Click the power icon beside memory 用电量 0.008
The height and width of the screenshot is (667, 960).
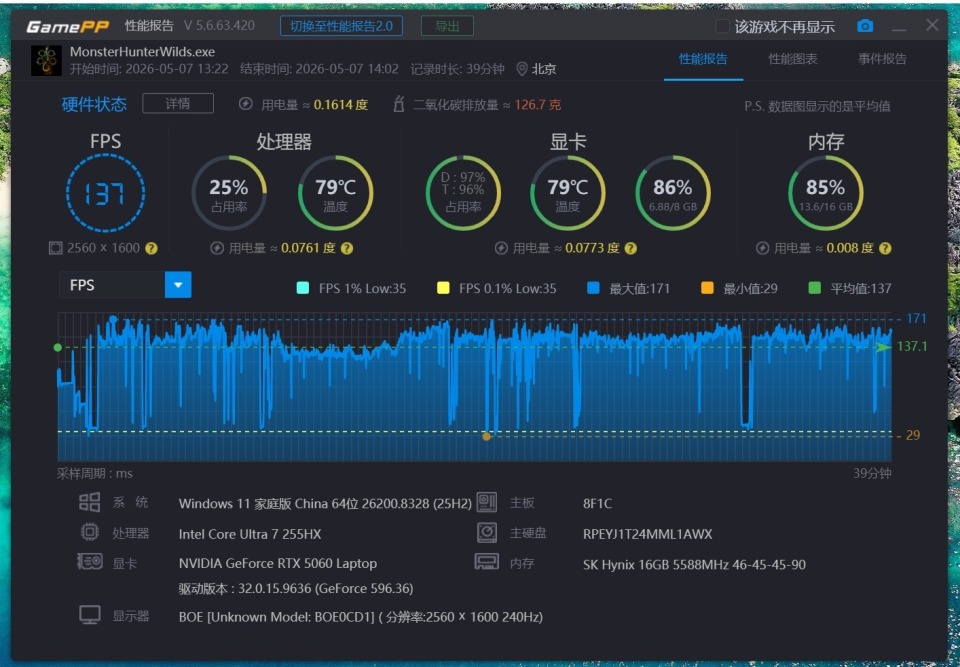click(x=762, y=248)
